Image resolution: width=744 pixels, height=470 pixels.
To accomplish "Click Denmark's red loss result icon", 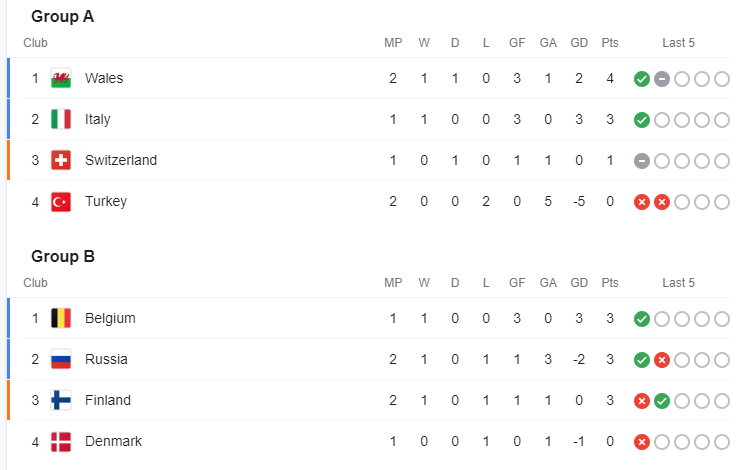I will [642, 442].
